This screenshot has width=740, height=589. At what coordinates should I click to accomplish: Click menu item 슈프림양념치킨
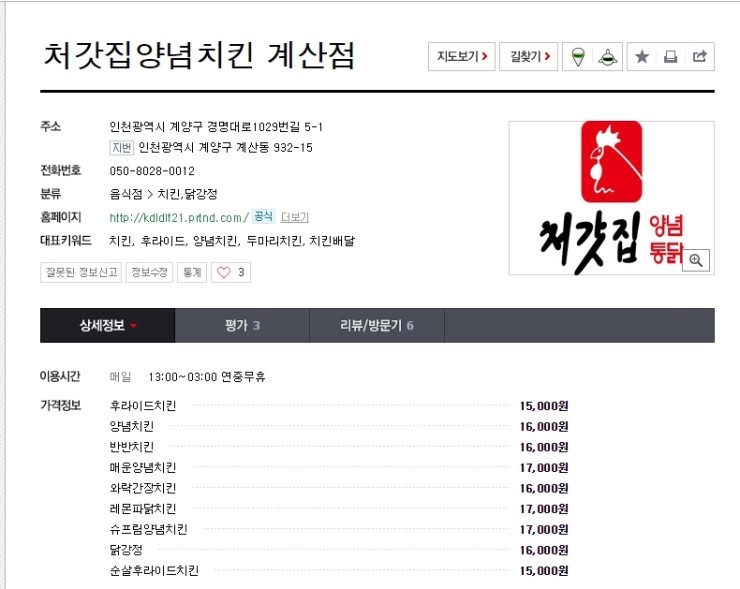(x=149, y=530)
